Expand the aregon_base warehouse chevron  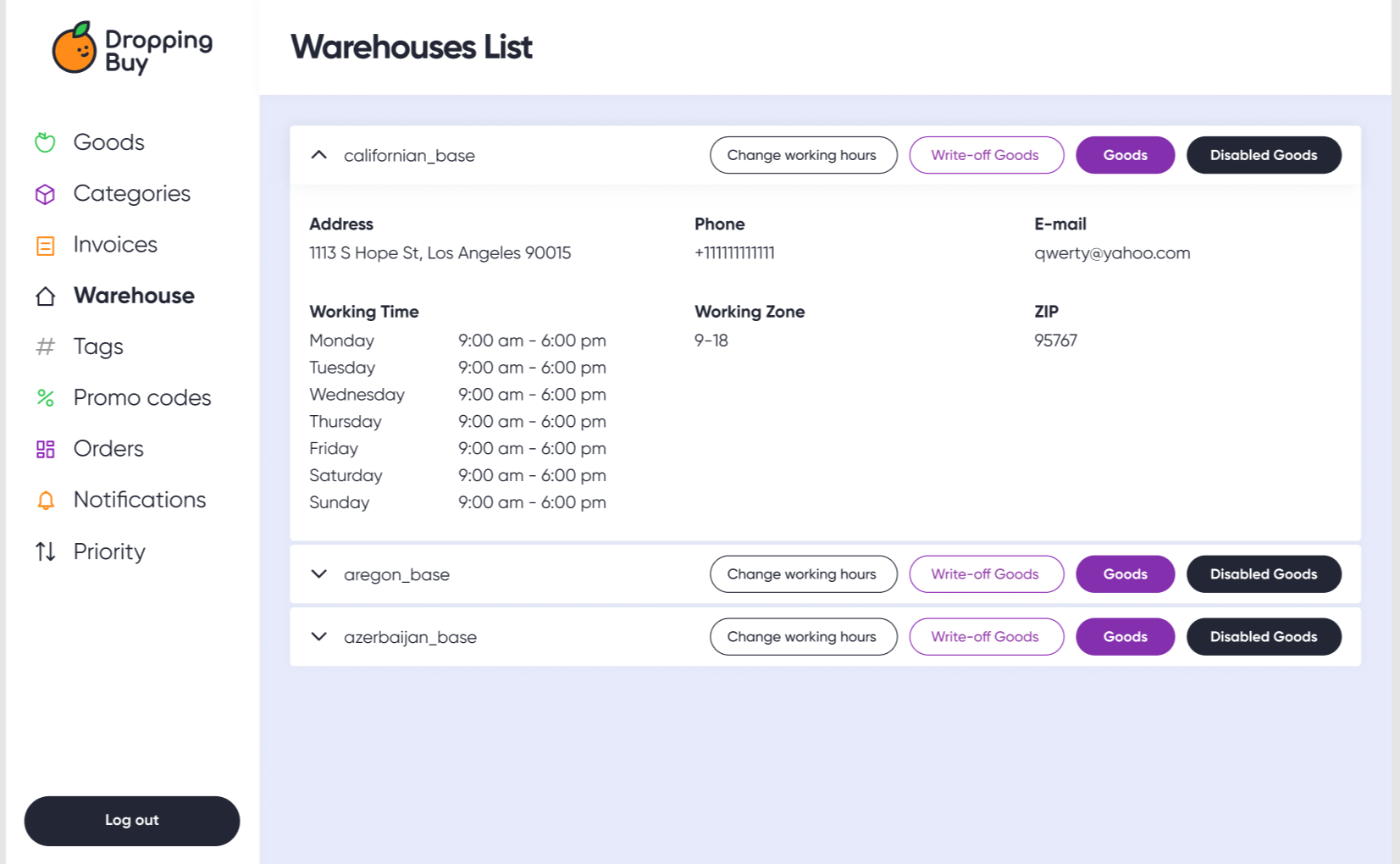(319, 574)
